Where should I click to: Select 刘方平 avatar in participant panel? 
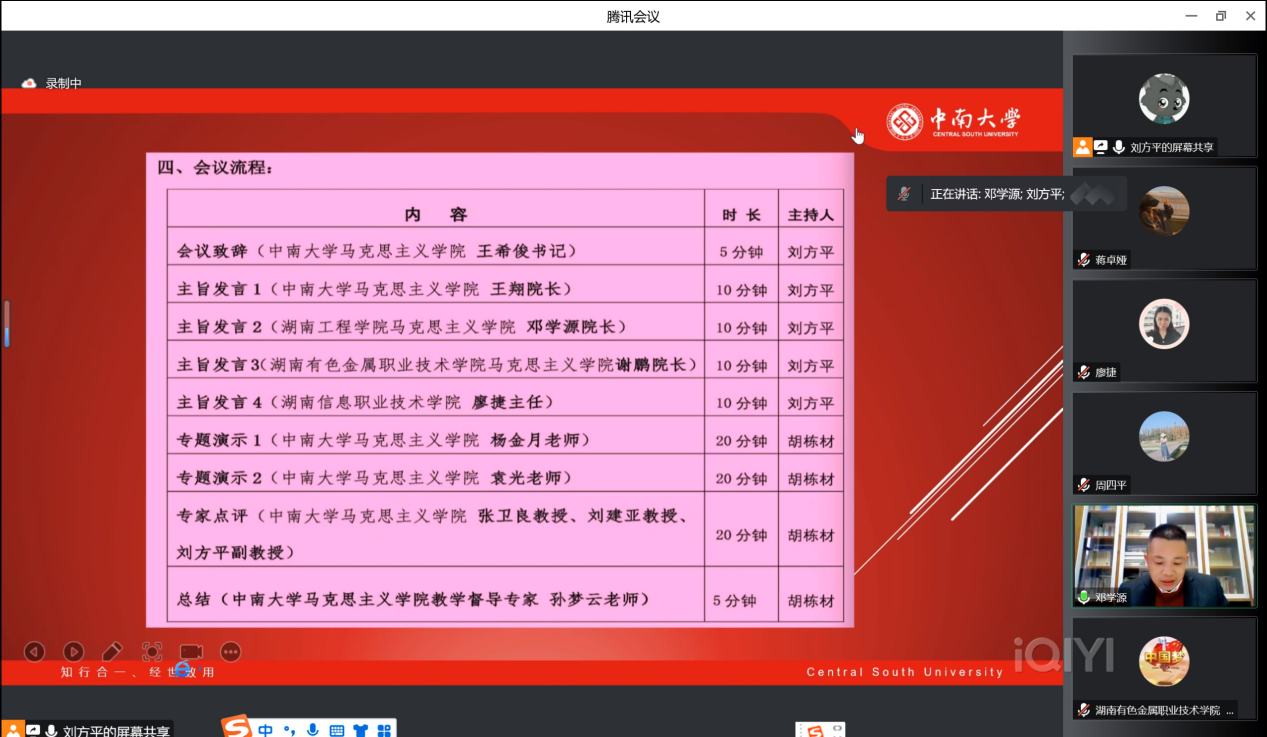tap(1163, 98)
